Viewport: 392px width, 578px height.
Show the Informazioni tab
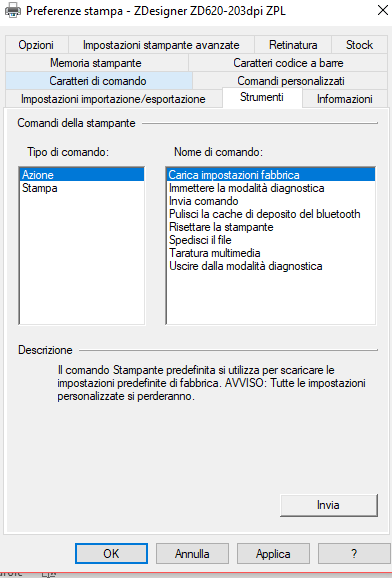pyautogui.click(x=345, y=99)
